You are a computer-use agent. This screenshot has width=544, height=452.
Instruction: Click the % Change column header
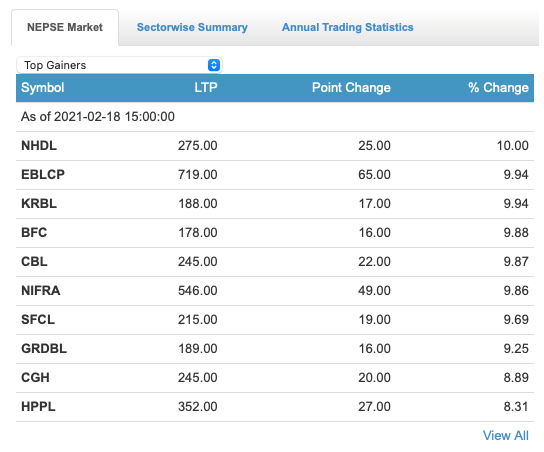pyautogui.click(x=498, y=87)
